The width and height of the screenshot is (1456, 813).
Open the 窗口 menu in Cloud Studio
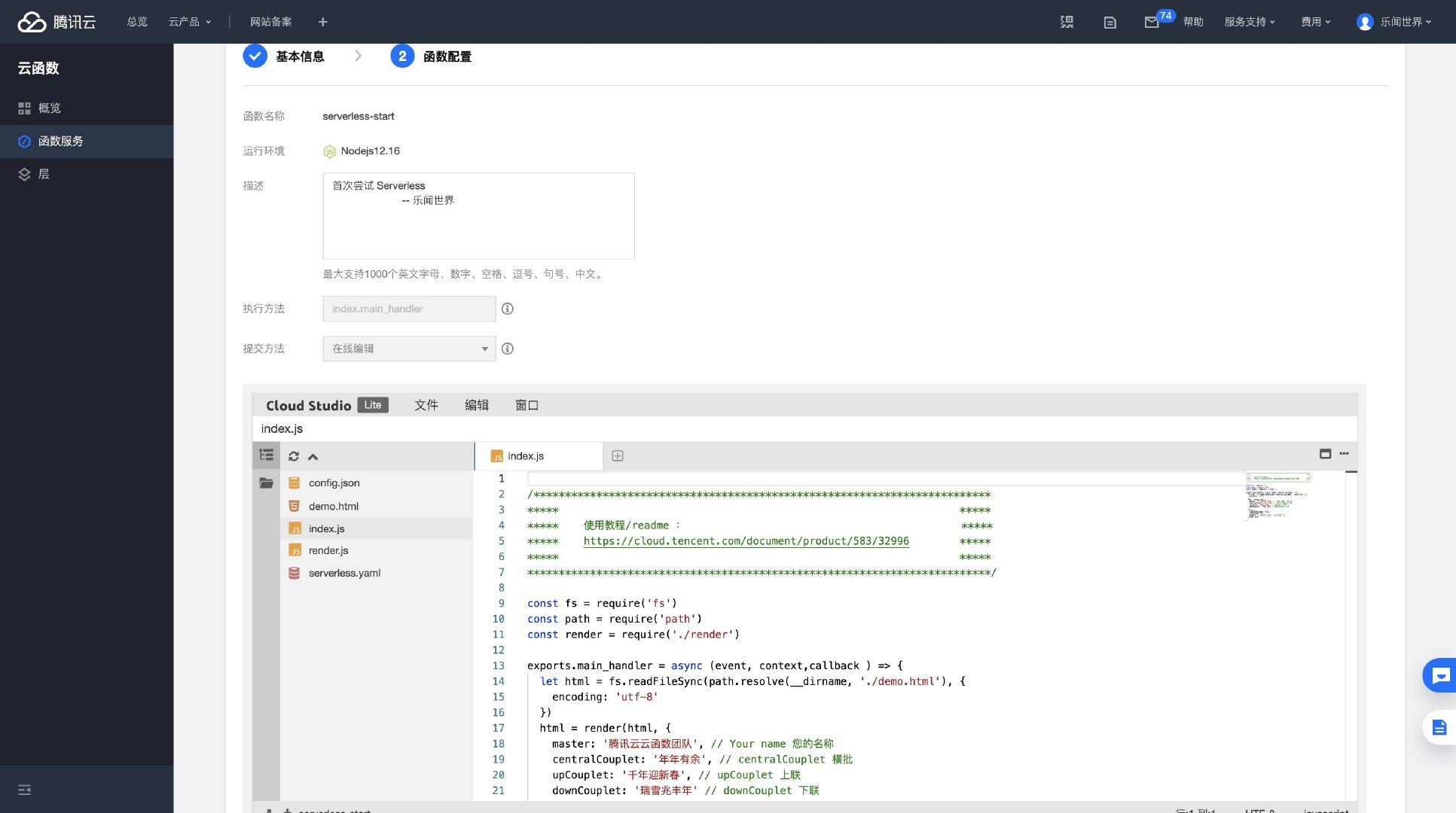tap(527, 405)
